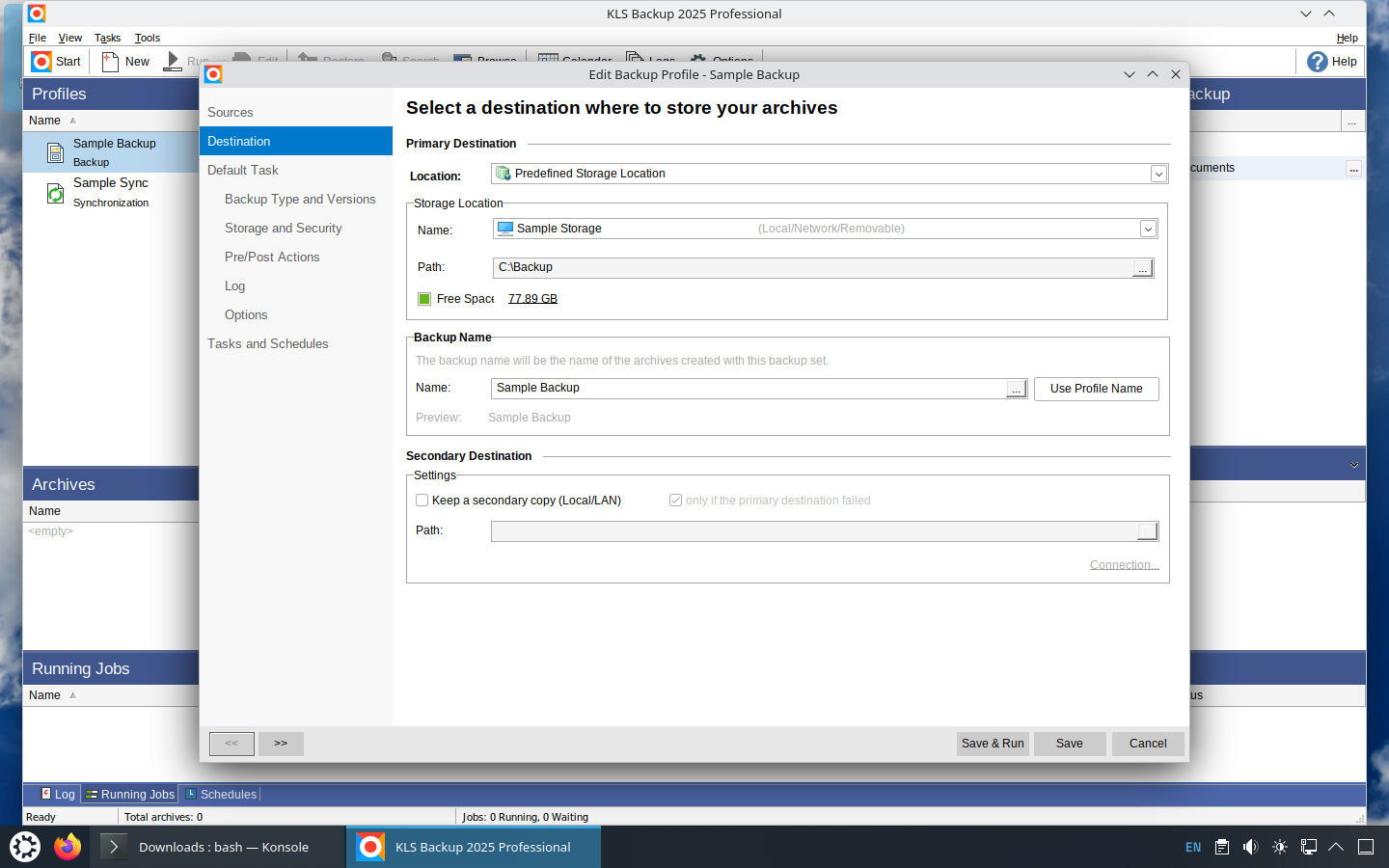Open the display configuration tray icon
Screen dimensions: 1389x868
tap(1309, 847)
